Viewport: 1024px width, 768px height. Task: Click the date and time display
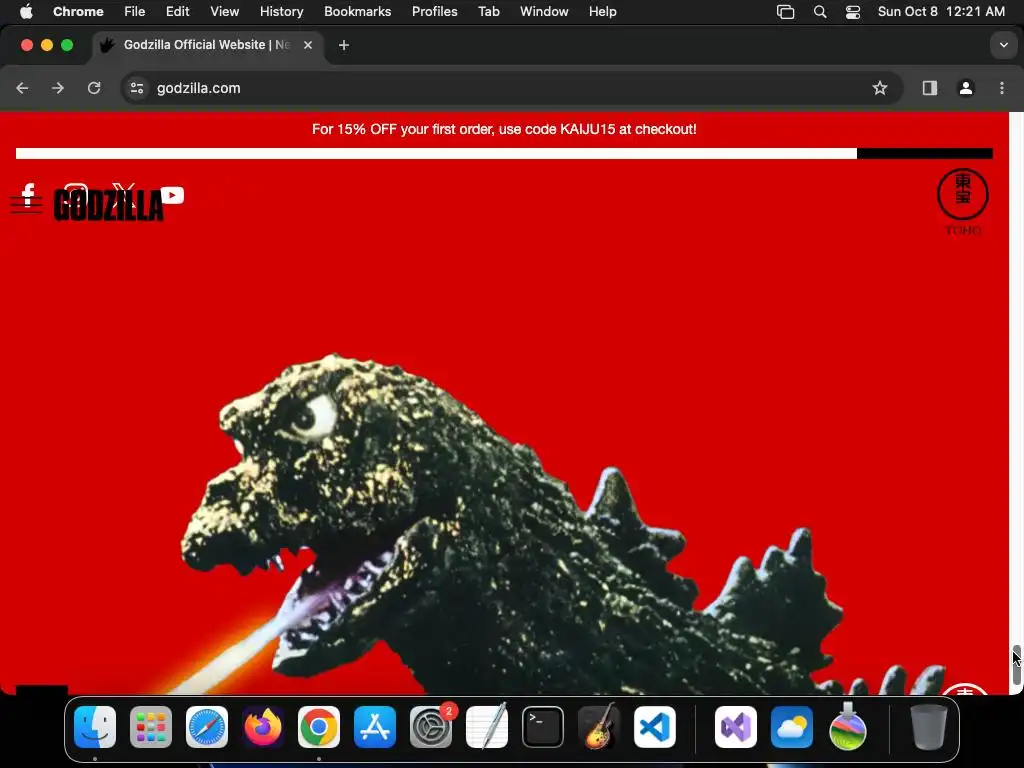point(941,12)
